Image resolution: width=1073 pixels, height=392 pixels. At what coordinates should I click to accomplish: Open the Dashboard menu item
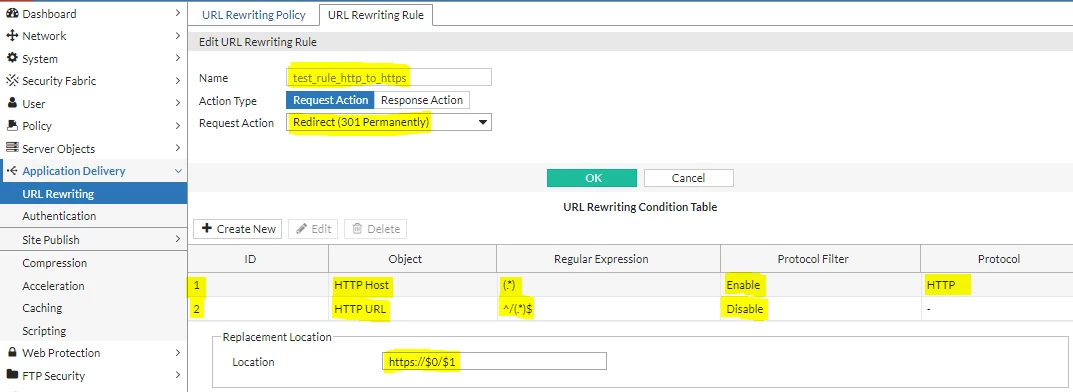pyautogui.click(x=94, y=13)
